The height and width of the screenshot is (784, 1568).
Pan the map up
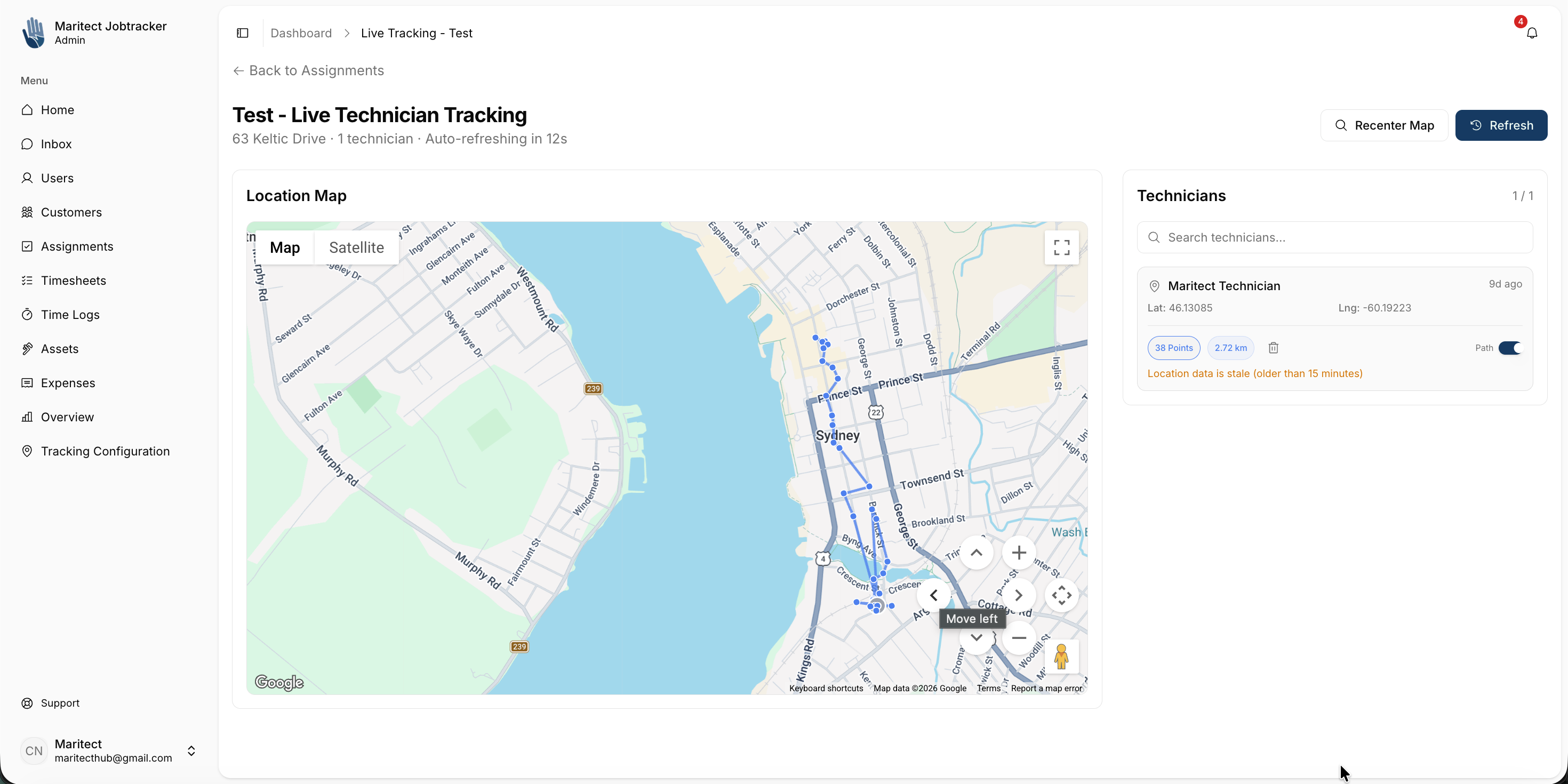976,553
